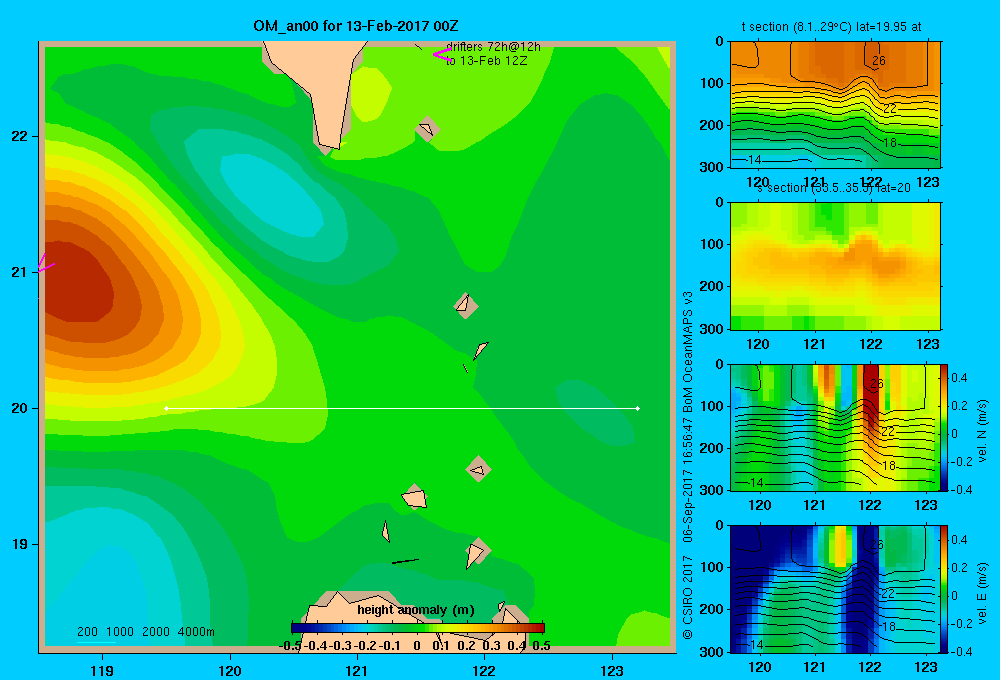Click the main map latitude label 22
The image size is (1000, 680).
pyautogui.click(x=19, y=137)
